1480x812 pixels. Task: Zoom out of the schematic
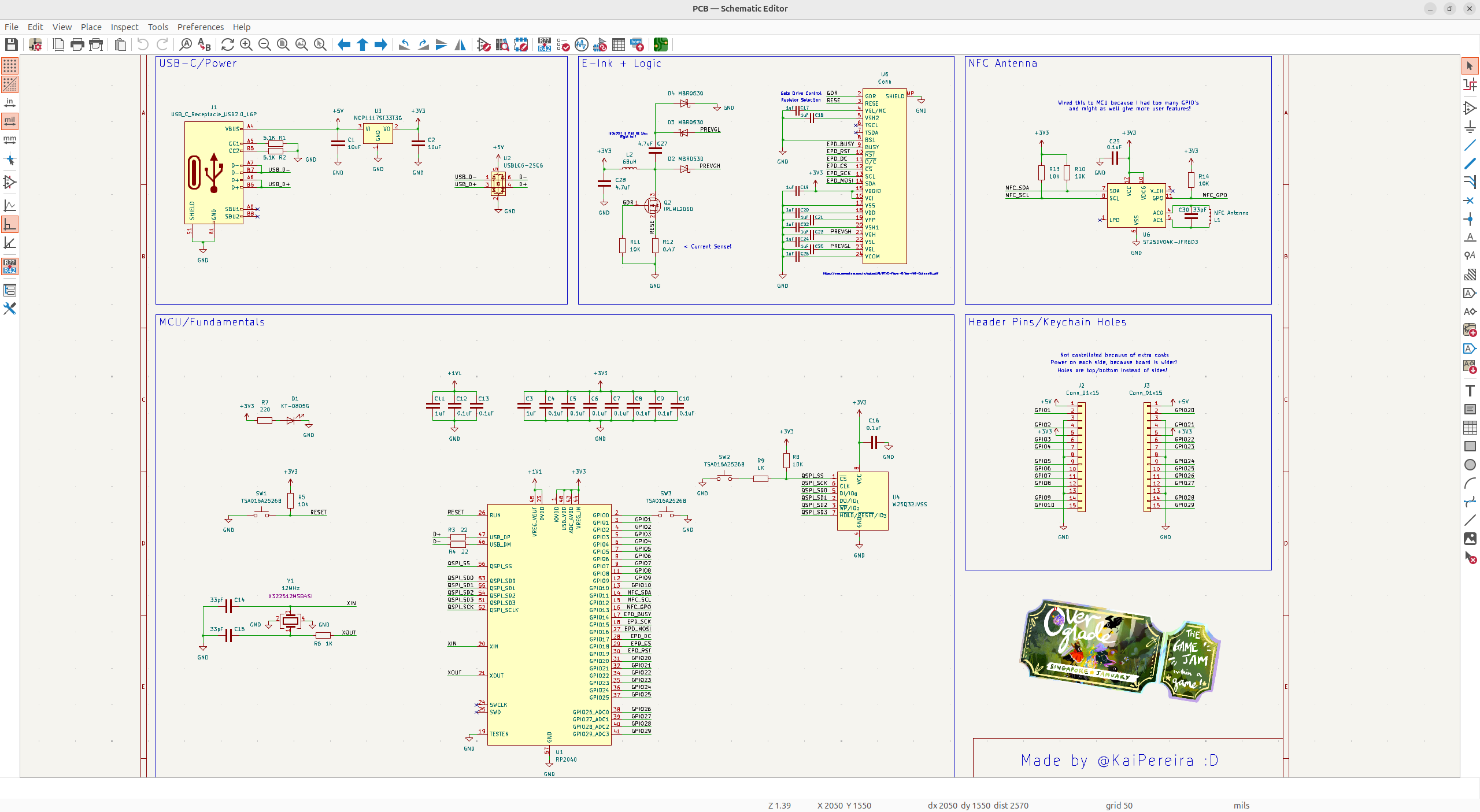point(265,45)
